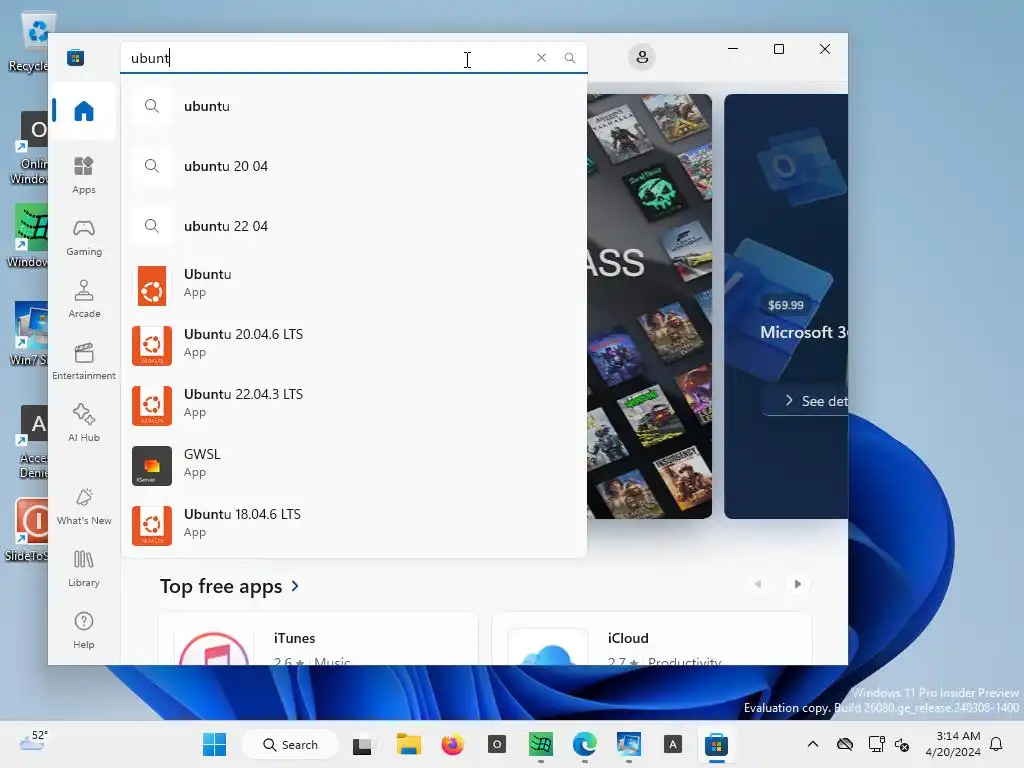Maximize the Microsoft Store window
The height and width of the screenshot is (768, 1024).
pyautogui.click(x=778, y=49)
